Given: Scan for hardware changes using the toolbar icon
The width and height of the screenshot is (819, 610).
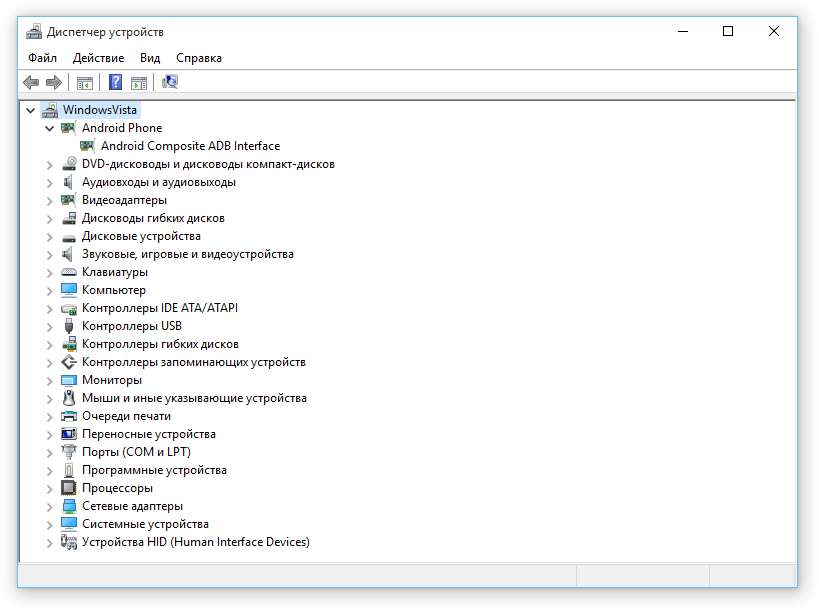Looking at the screenshot, I should click(170, 83).
